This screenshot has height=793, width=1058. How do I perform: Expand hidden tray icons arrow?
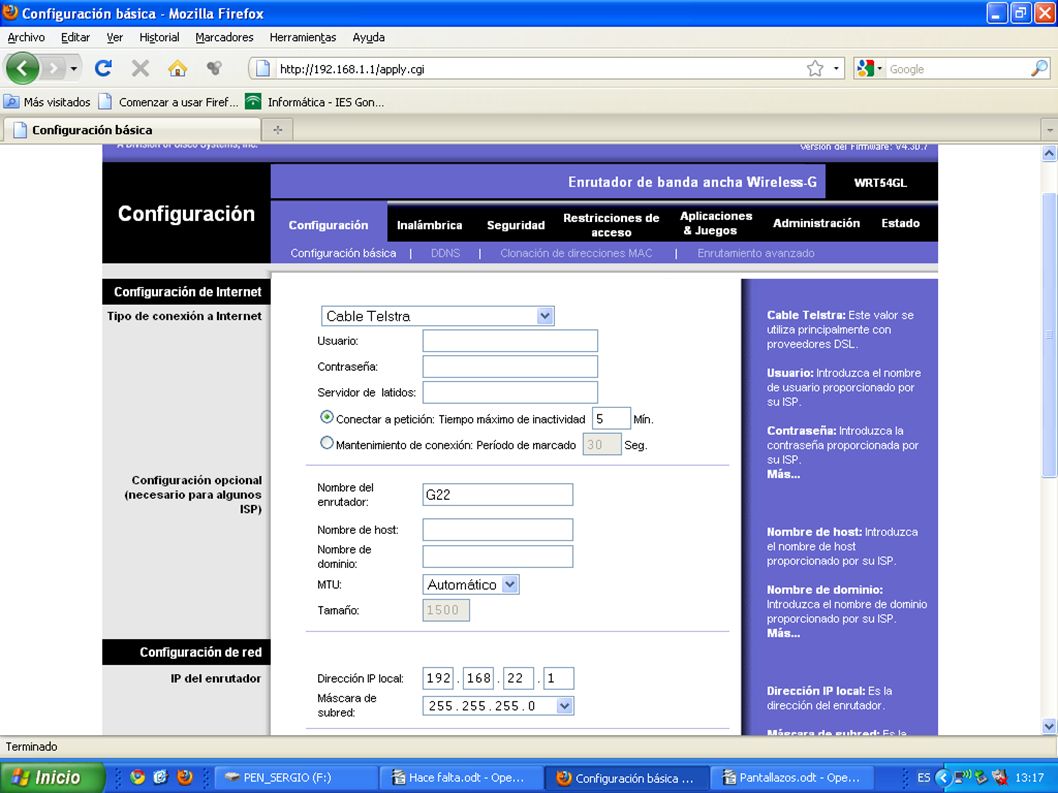point(943,777)
